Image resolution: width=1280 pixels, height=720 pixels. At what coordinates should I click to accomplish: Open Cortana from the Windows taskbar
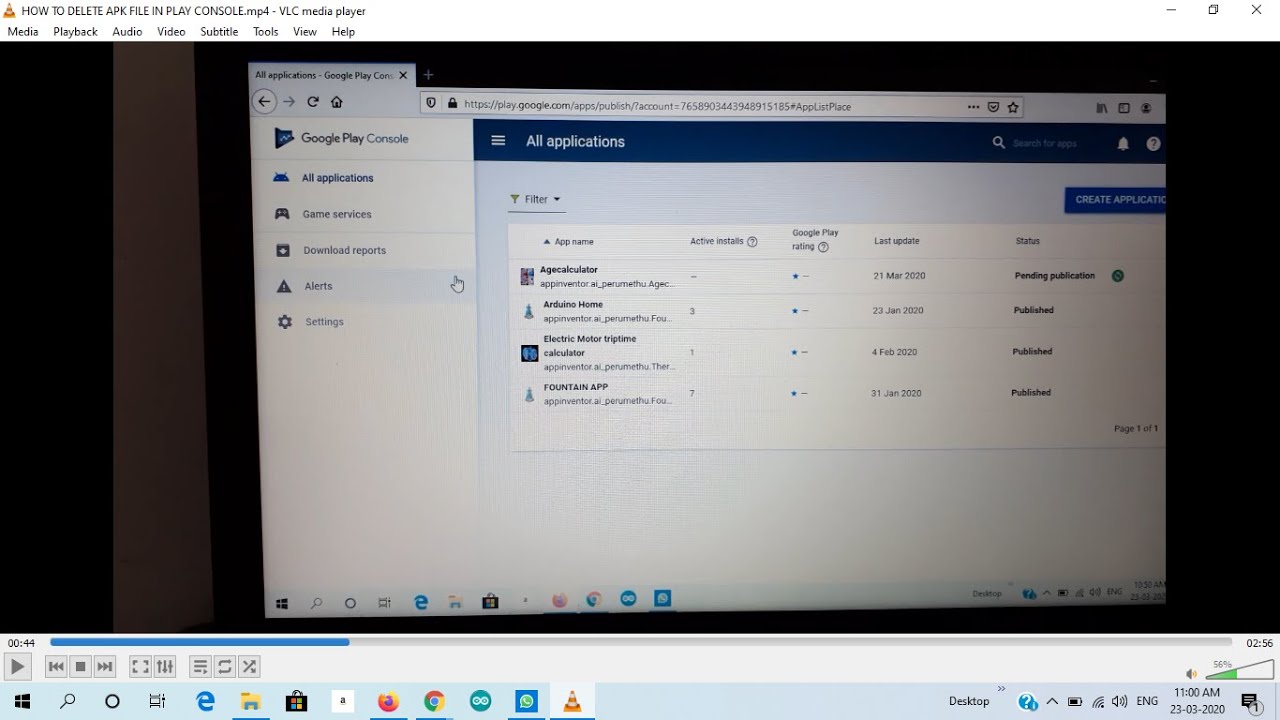click(x=112, y=701)
